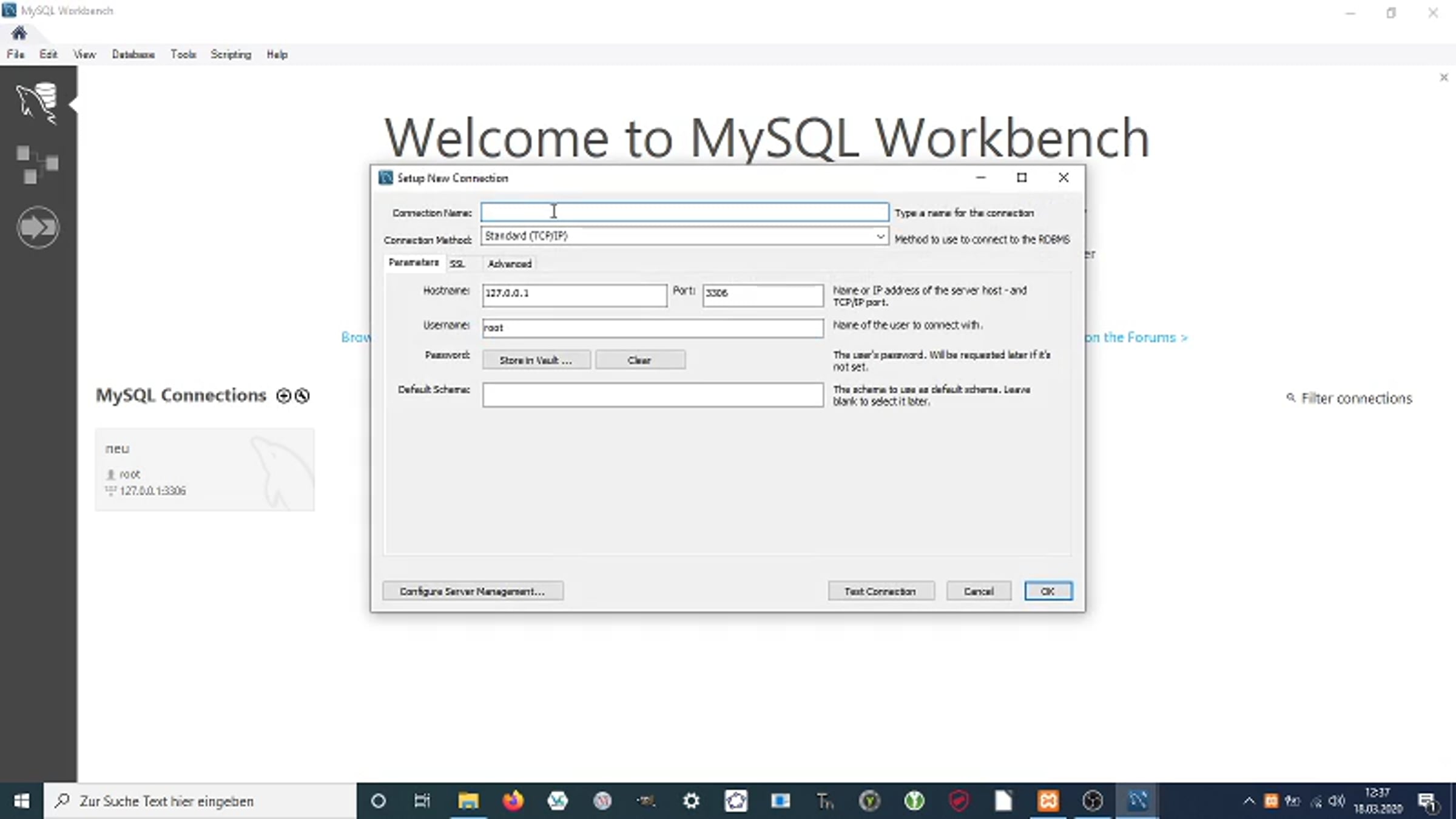
Task: Open Task View in the taskbar
Action: 422,801
